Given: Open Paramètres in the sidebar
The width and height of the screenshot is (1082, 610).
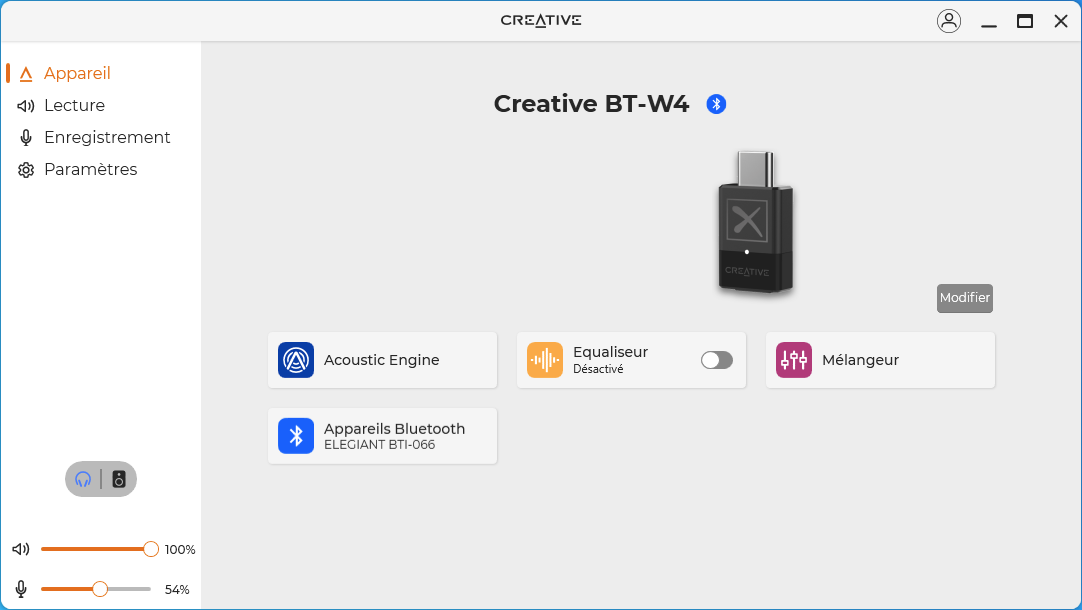Looking at the screenshot, I should click(90, 169).
